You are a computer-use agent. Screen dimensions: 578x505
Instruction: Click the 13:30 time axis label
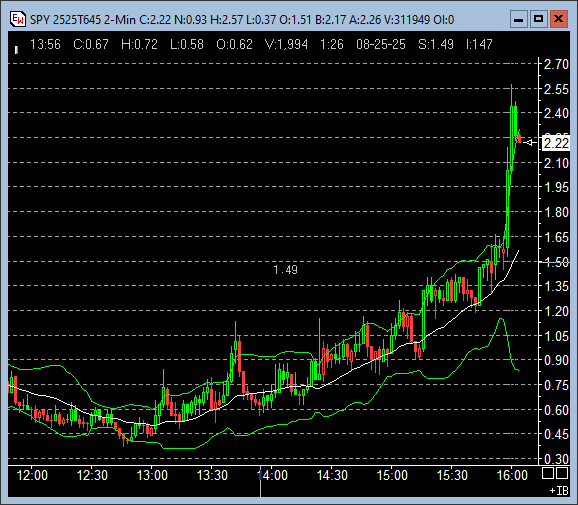click(212, 475)
